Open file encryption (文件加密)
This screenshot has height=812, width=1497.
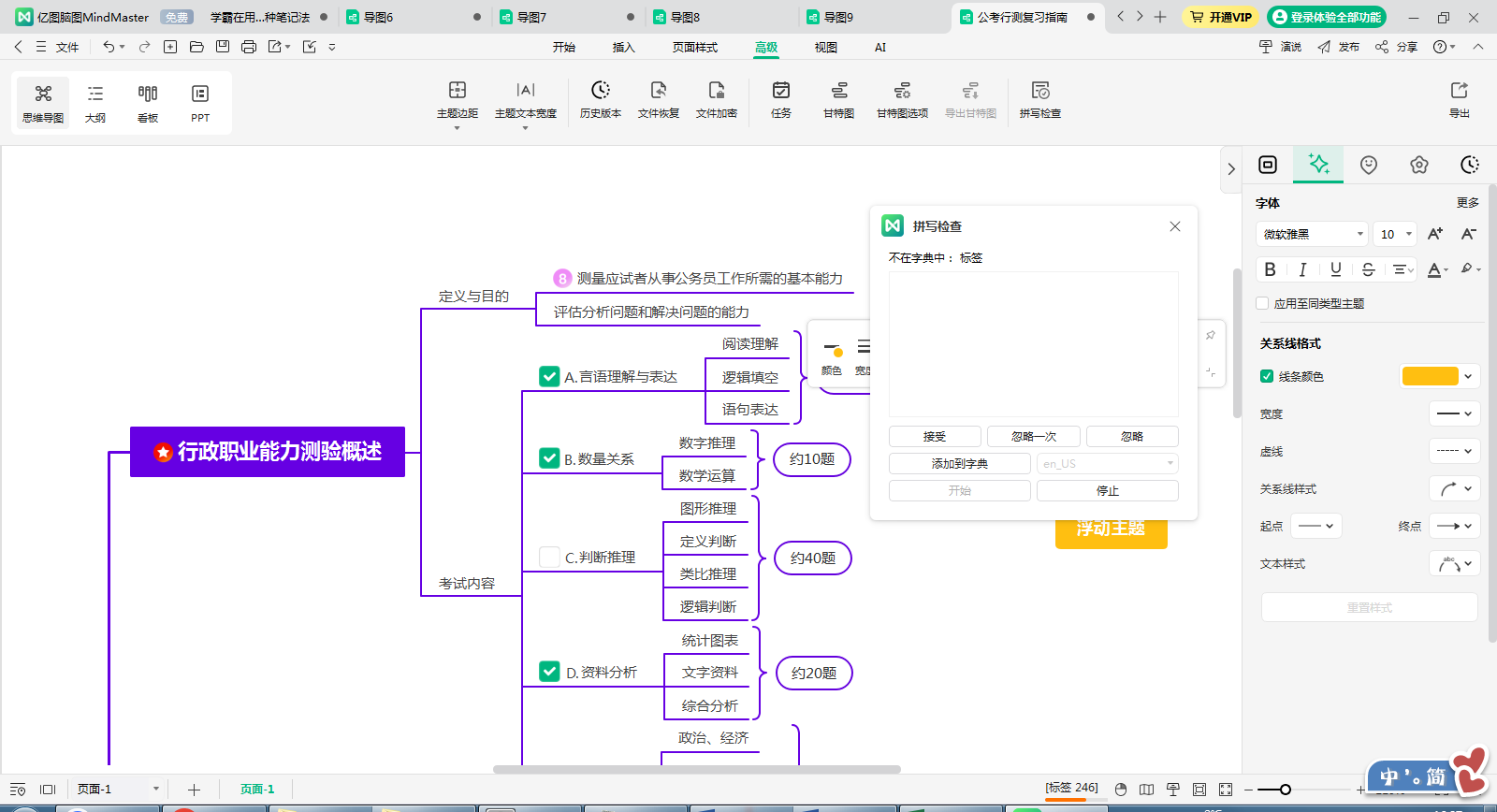point(717,100)
